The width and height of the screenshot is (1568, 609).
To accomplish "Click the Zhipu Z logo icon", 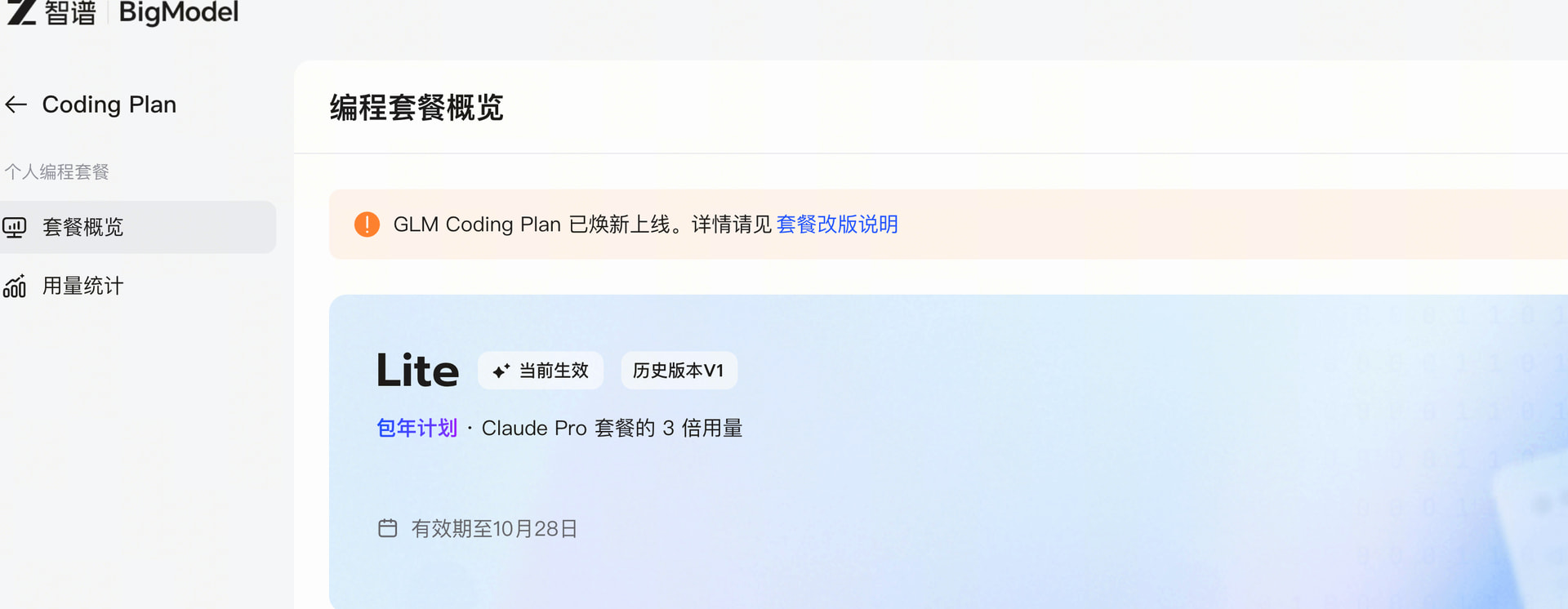I will click(22, 12).
